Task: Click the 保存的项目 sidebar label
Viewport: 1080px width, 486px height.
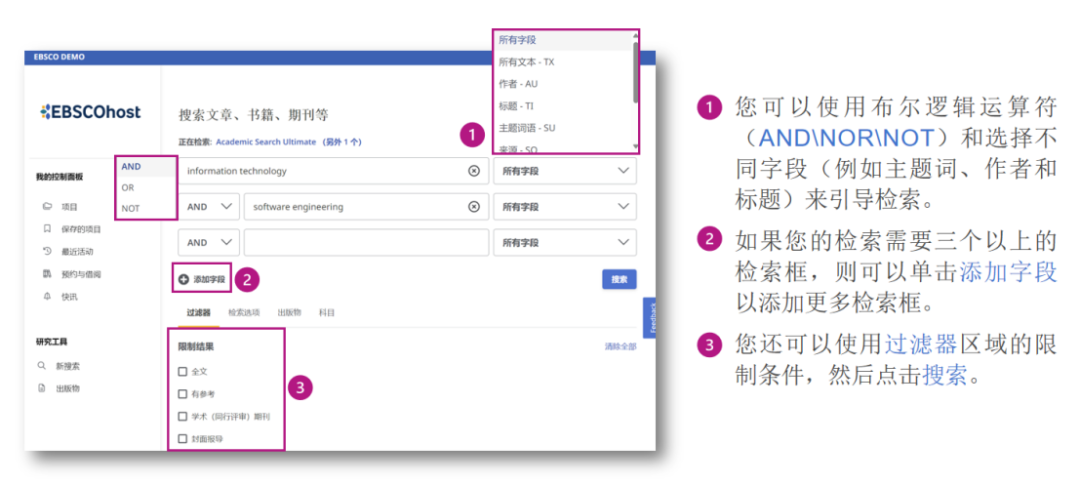Action: [x=81, y=229]
